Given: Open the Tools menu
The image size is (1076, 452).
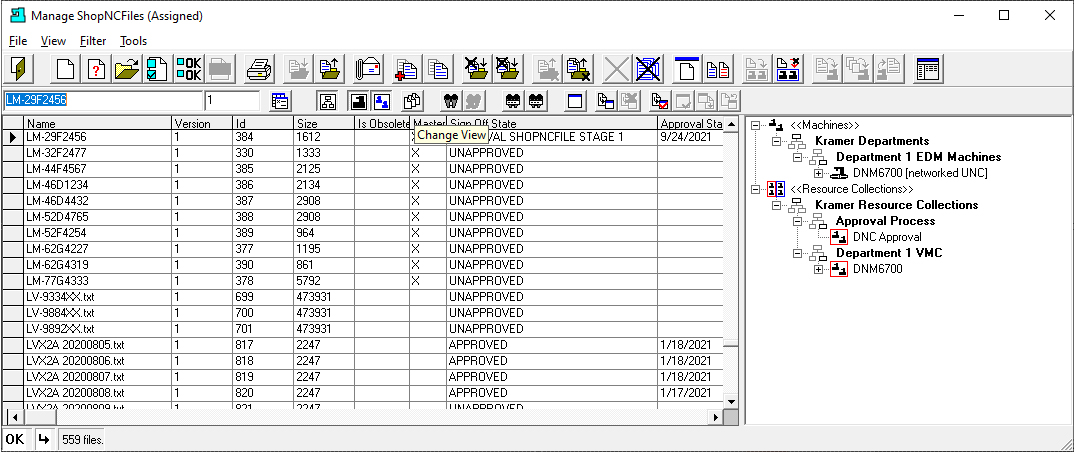Looking at the screenshot, I should coord(133,41).
